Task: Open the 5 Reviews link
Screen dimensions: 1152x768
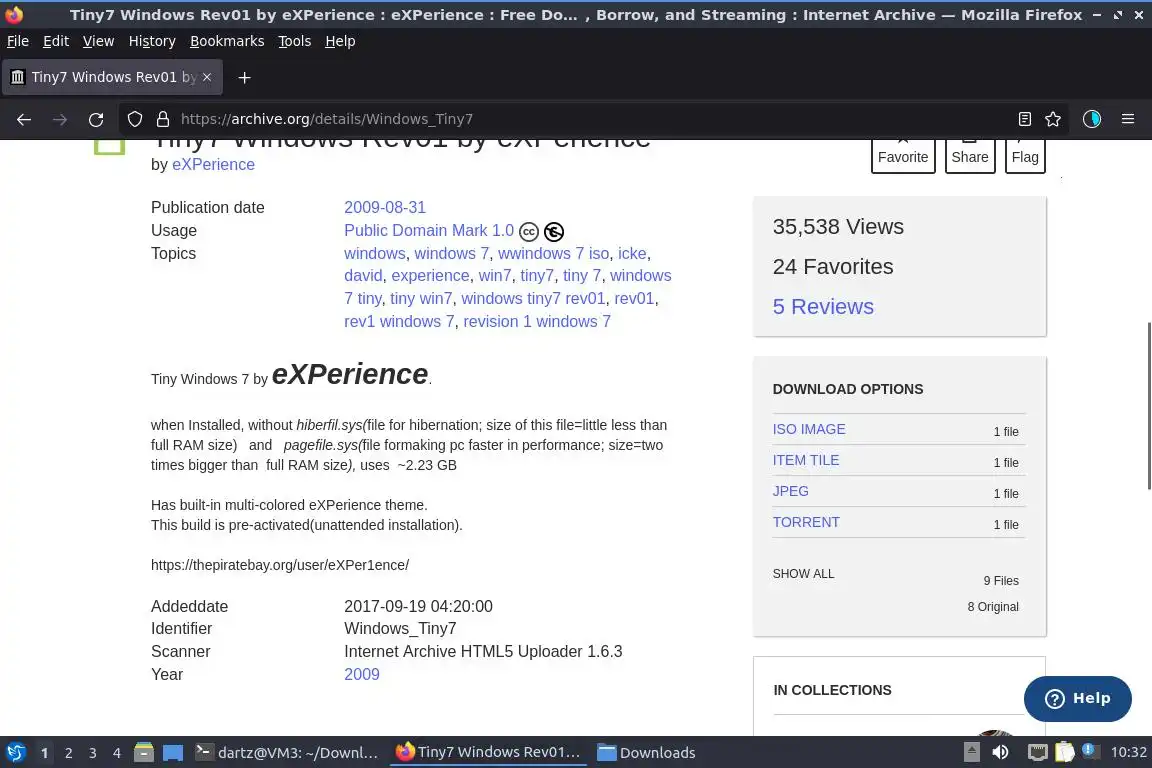Action: tap(823, 306)
